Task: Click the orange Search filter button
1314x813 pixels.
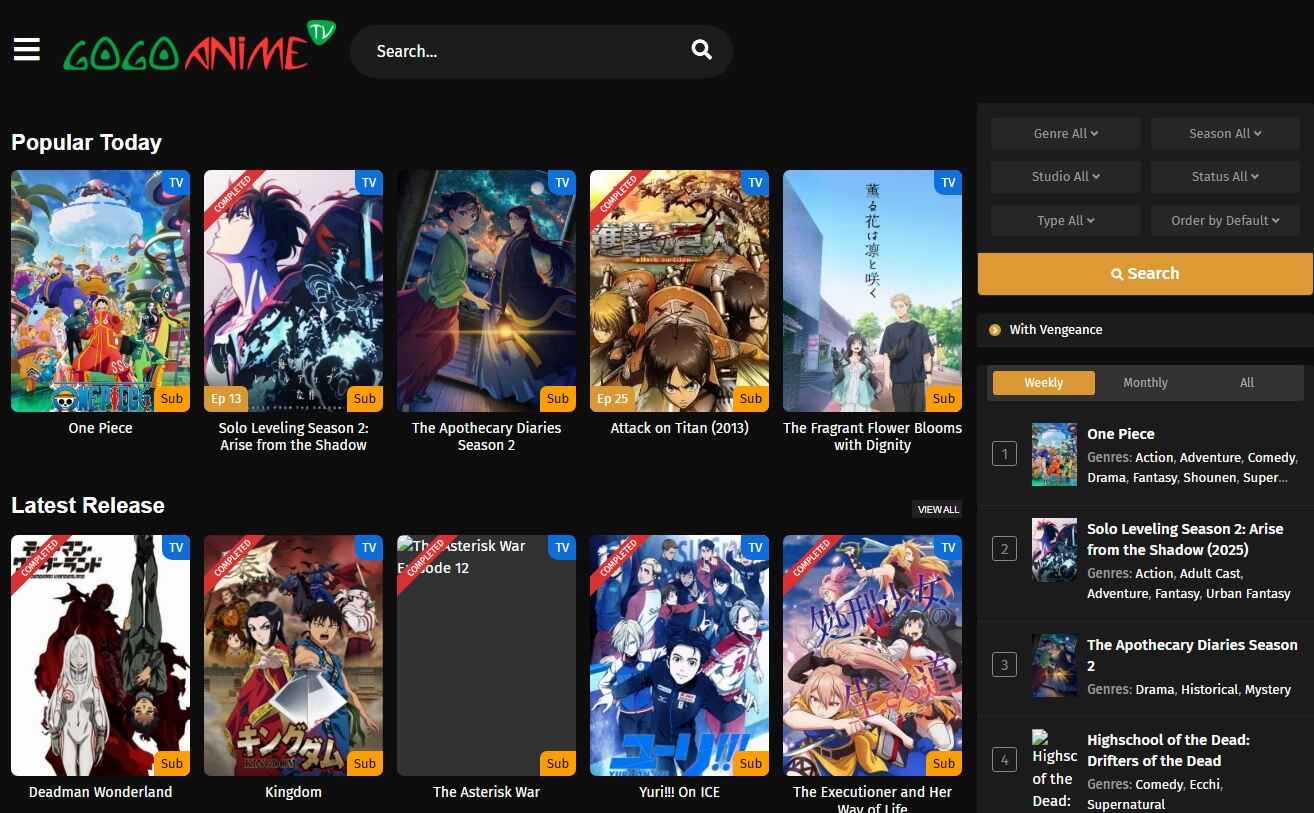Action: (1145, 273)
